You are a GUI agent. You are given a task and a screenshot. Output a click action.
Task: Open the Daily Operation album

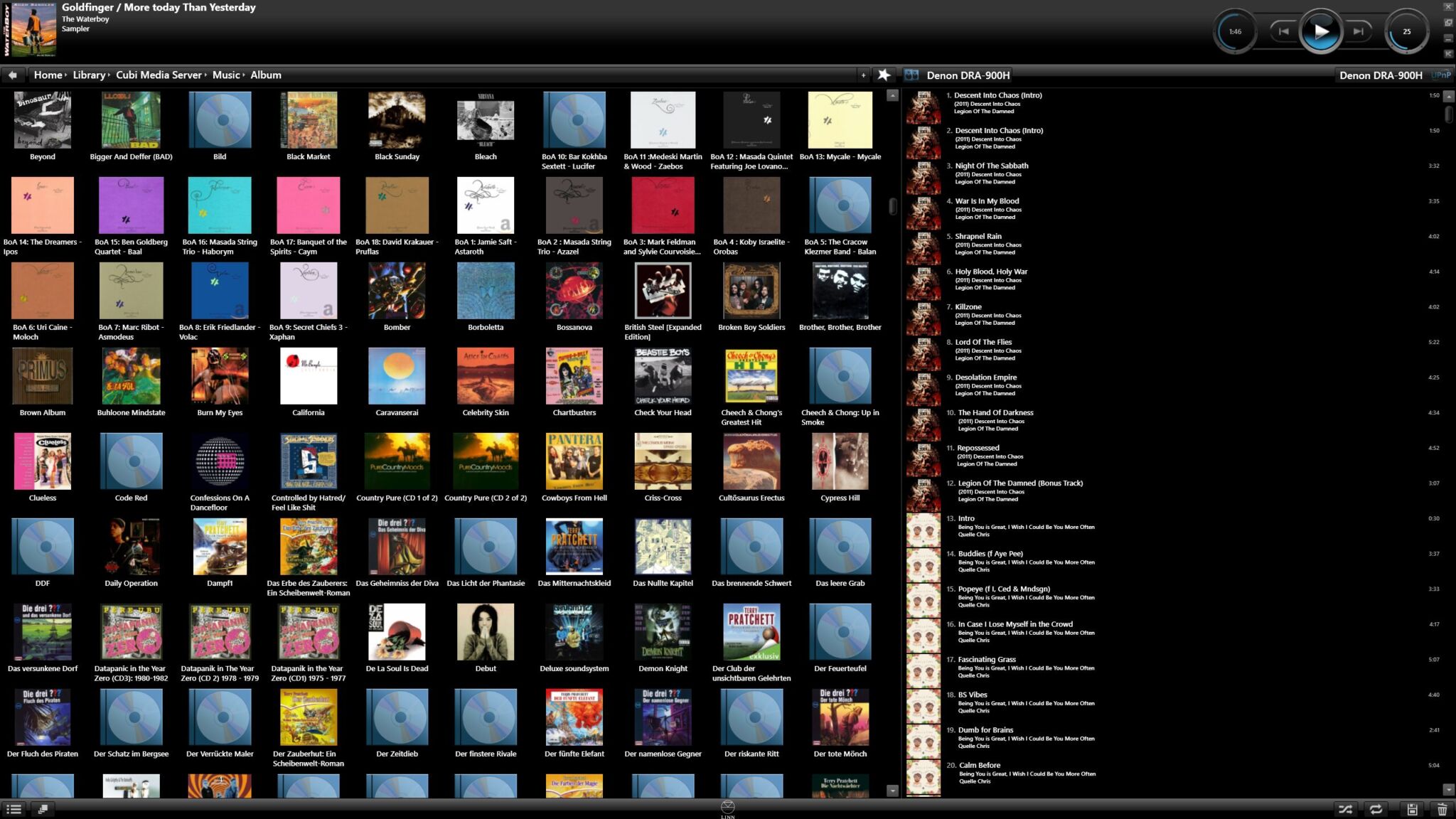click(x=131, y=553)
